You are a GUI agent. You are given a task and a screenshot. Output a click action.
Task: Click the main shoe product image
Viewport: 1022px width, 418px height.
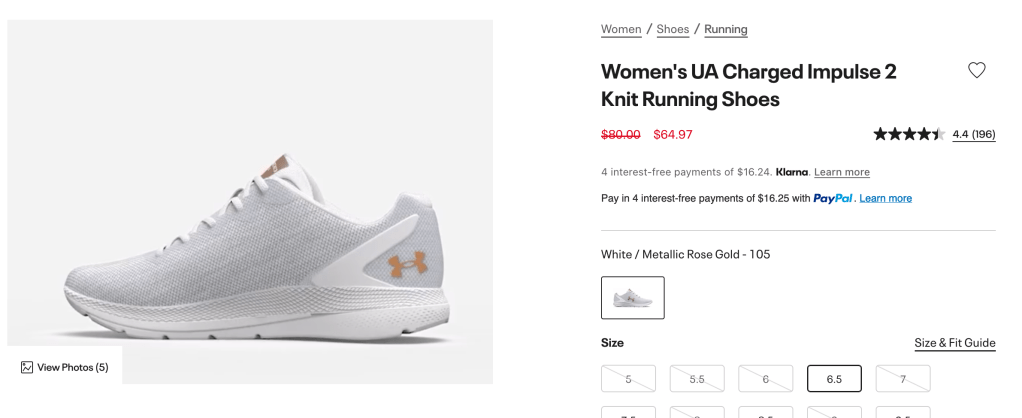(250, 202)
